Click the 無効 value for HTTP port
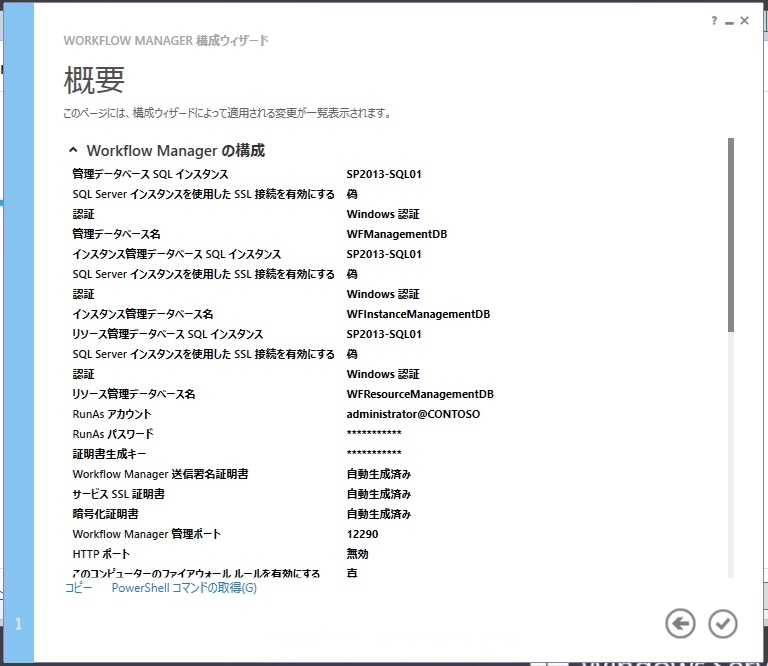Image resolution: width=768 pixels, height=666 pixels. point(358,554)
